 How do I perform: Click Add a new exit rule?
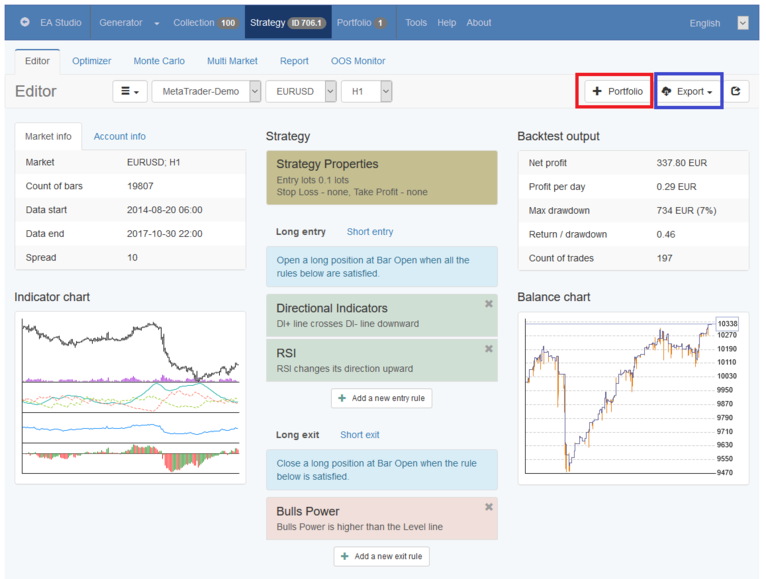382,557
